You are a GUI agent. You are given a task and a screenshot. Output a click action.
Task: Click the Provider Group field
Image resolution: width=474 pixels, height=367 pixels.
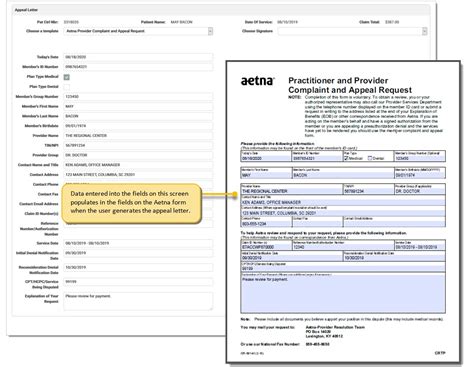(x=138, y=155)
